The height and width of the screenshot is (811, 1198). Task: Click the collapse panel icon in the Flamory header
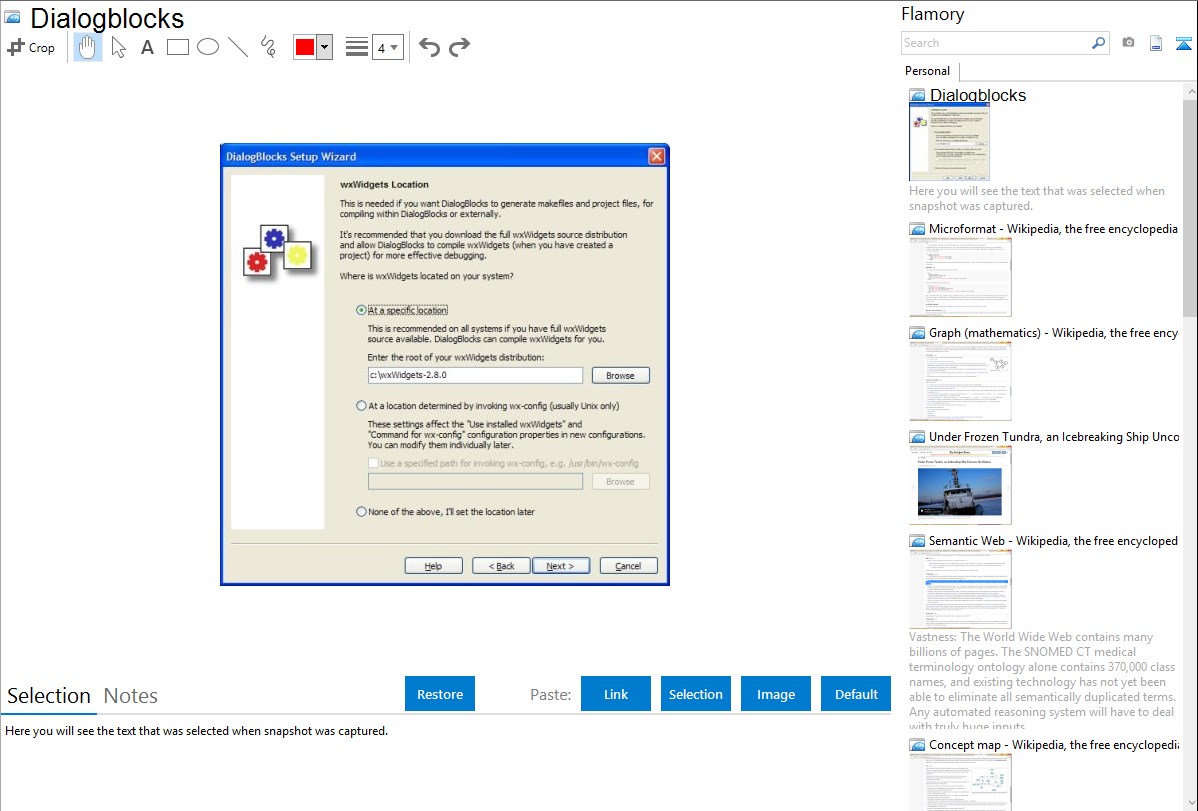pos(1183,43)
